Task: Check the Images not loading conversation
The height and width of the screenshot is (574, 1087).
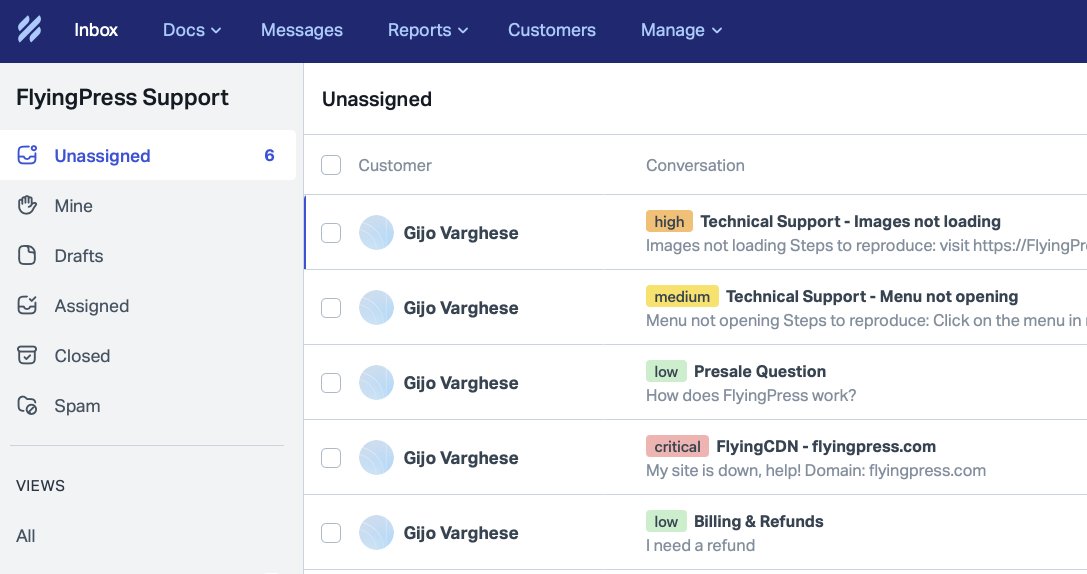Action: coord(331,233)
